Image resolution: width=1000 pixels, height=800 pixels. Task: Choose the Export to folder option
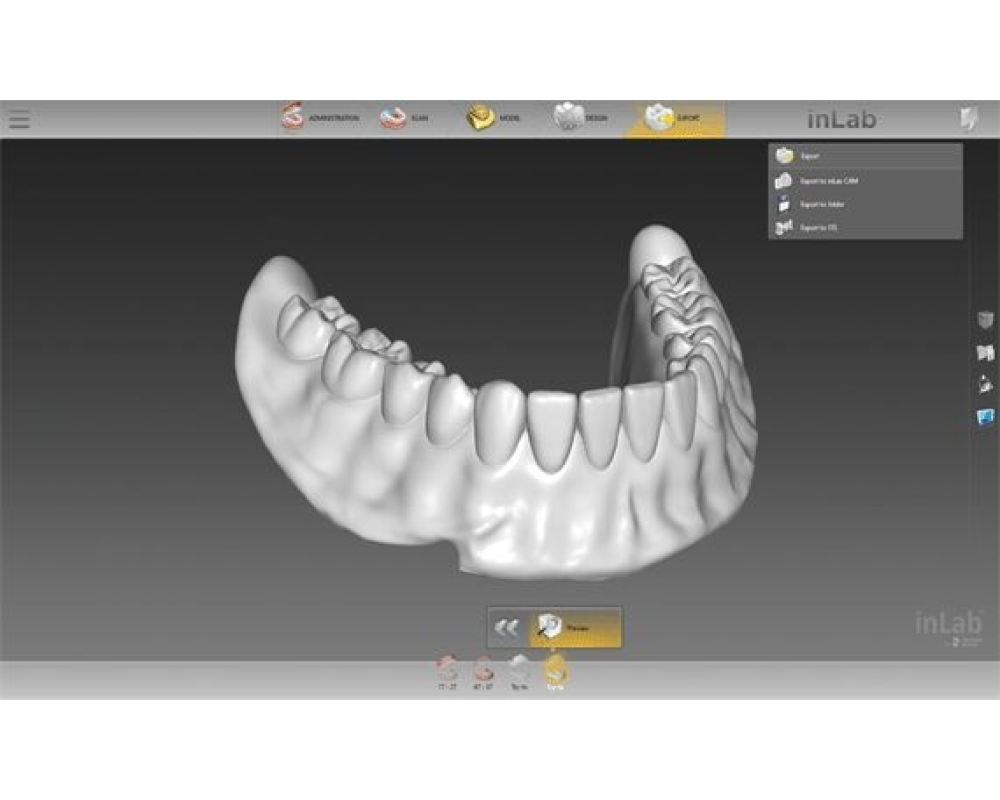(x=864, y=204)
